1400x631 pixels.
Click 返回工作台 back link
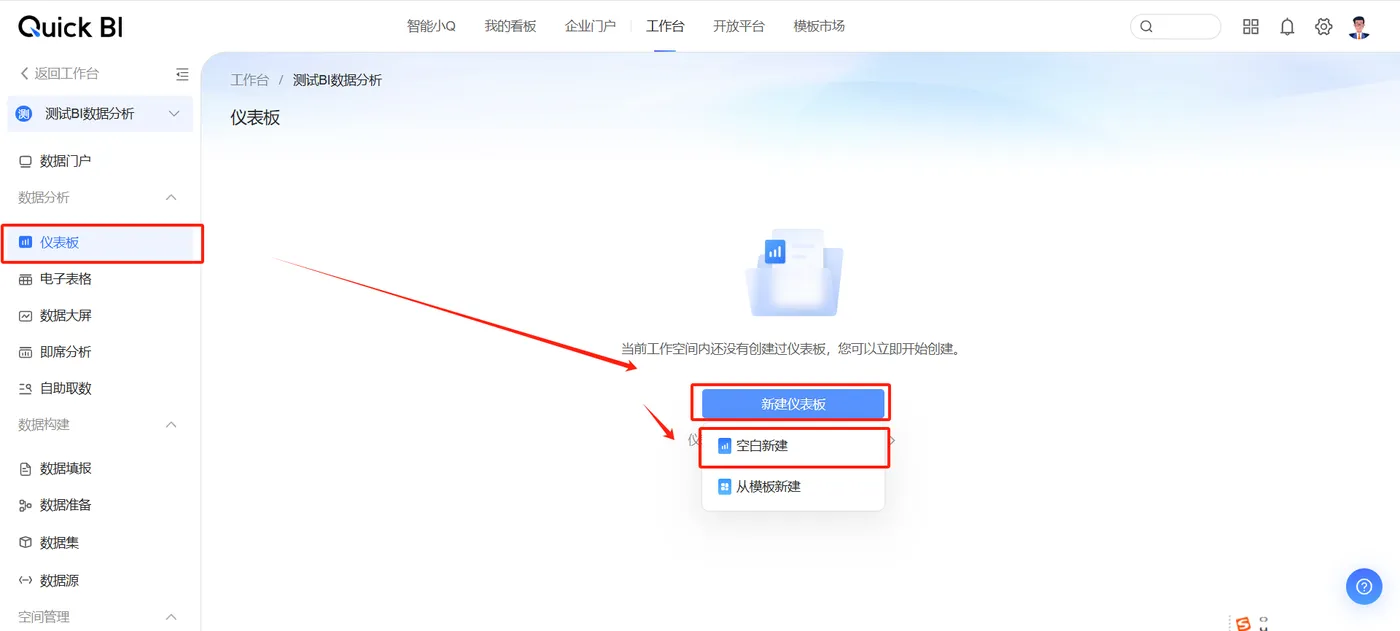pyautogui.click(x=60, y=73)
